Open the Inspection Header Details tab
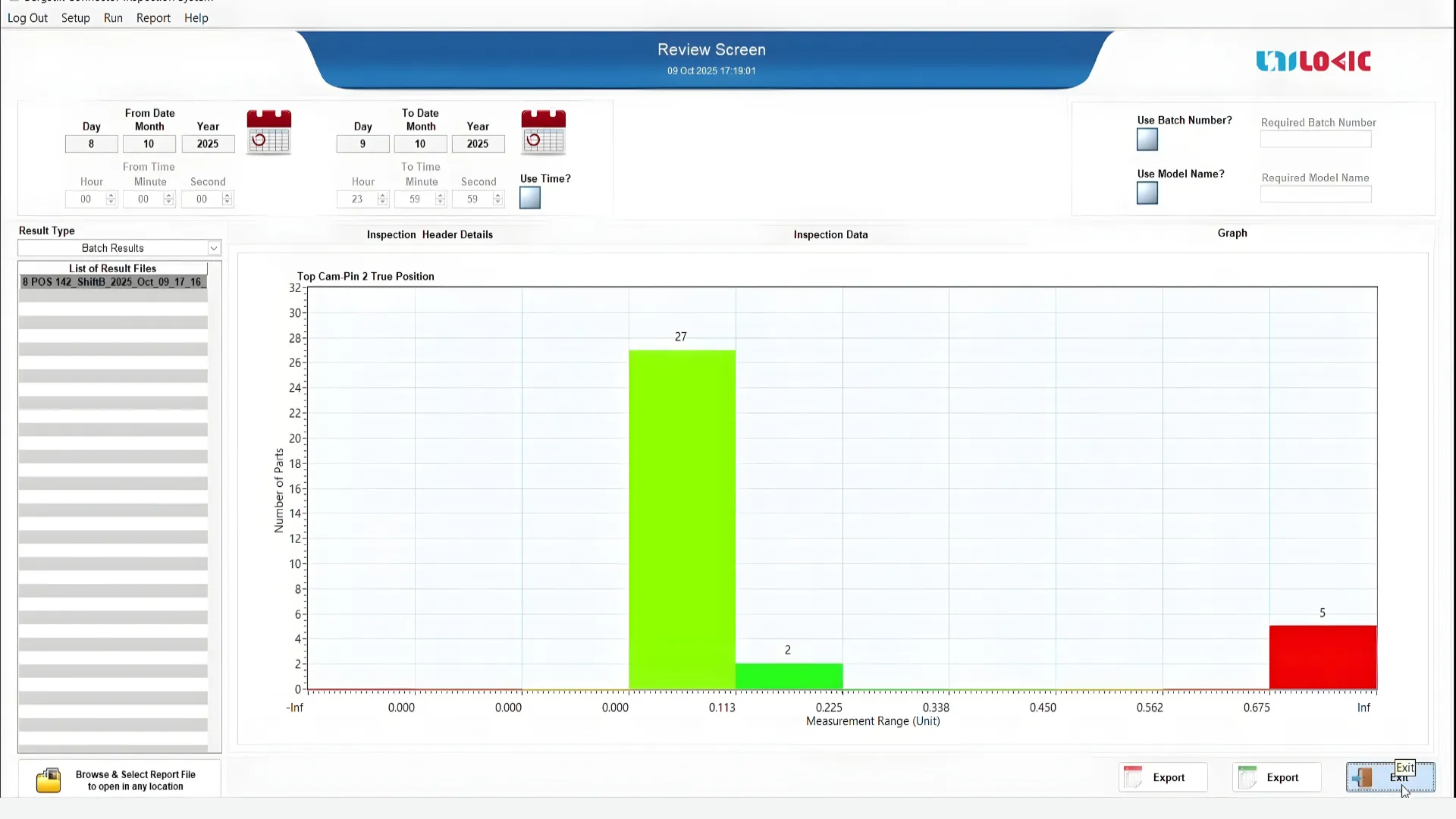The image size is (1456, 819). (x=429, y=235)
